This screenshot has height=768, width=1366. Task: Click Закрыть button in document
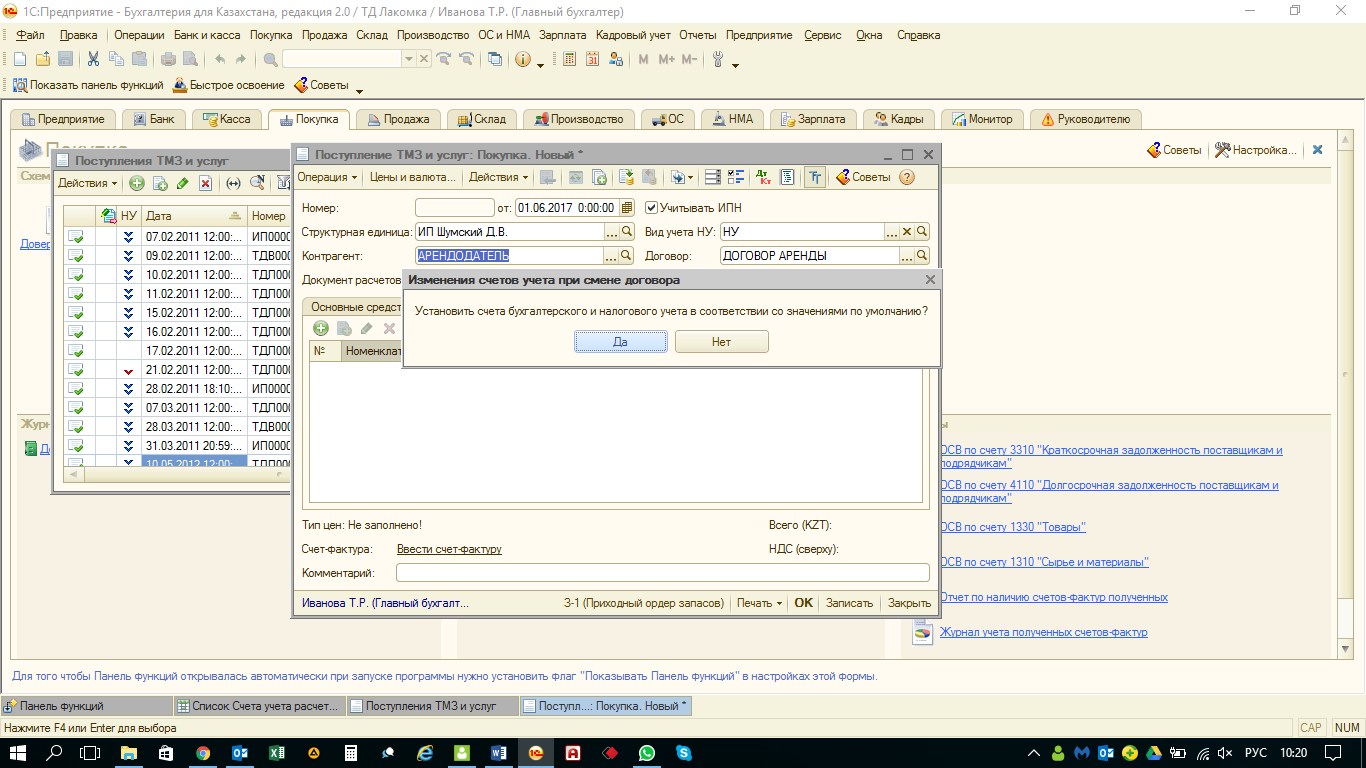(x=909, y=603)
